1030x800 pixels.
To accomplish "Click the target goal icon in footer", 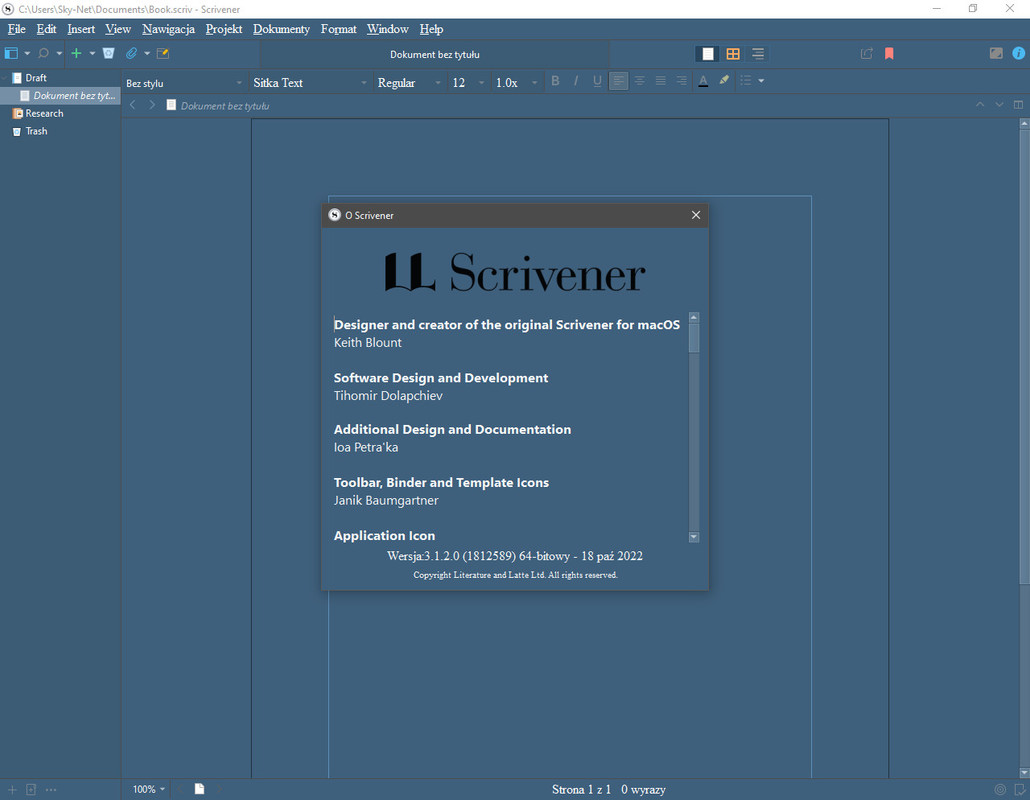I will [x=1000, y=789].
